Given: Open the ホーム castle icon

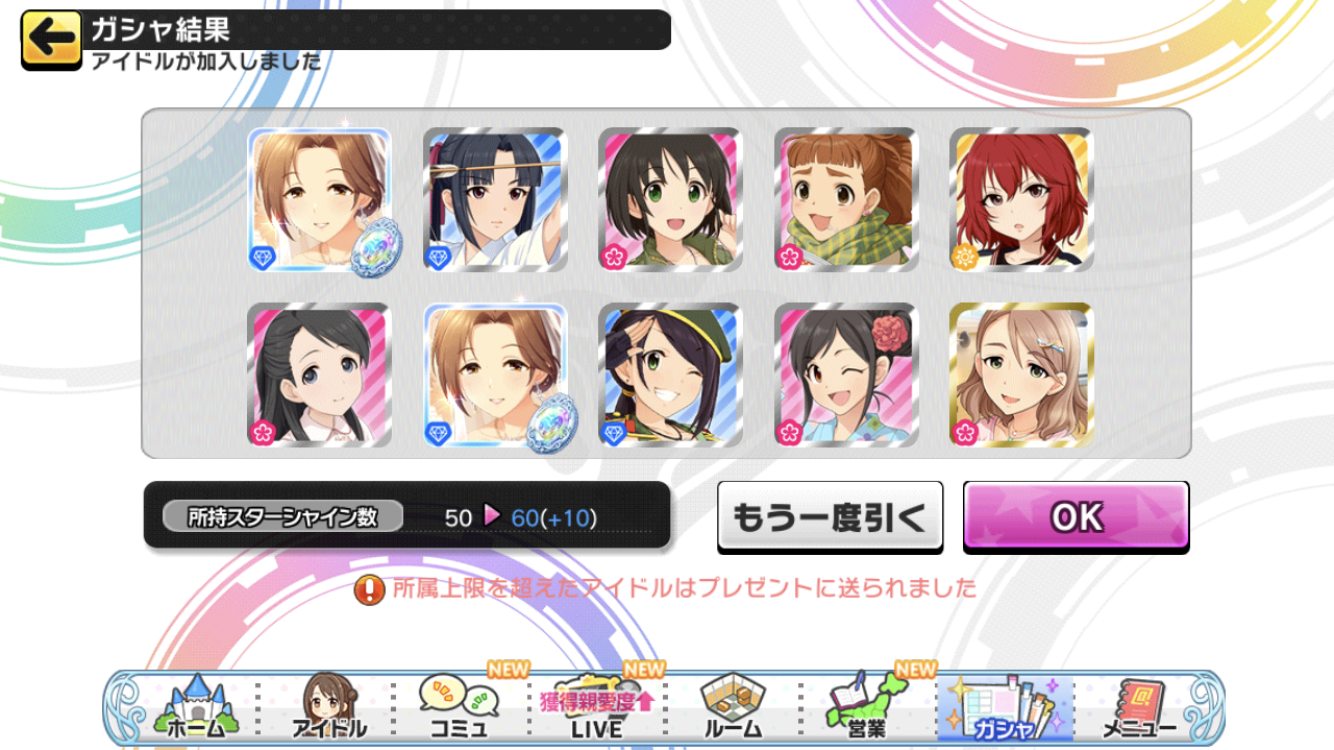Looking at the screenshot, I should click(x=199, y=707).
